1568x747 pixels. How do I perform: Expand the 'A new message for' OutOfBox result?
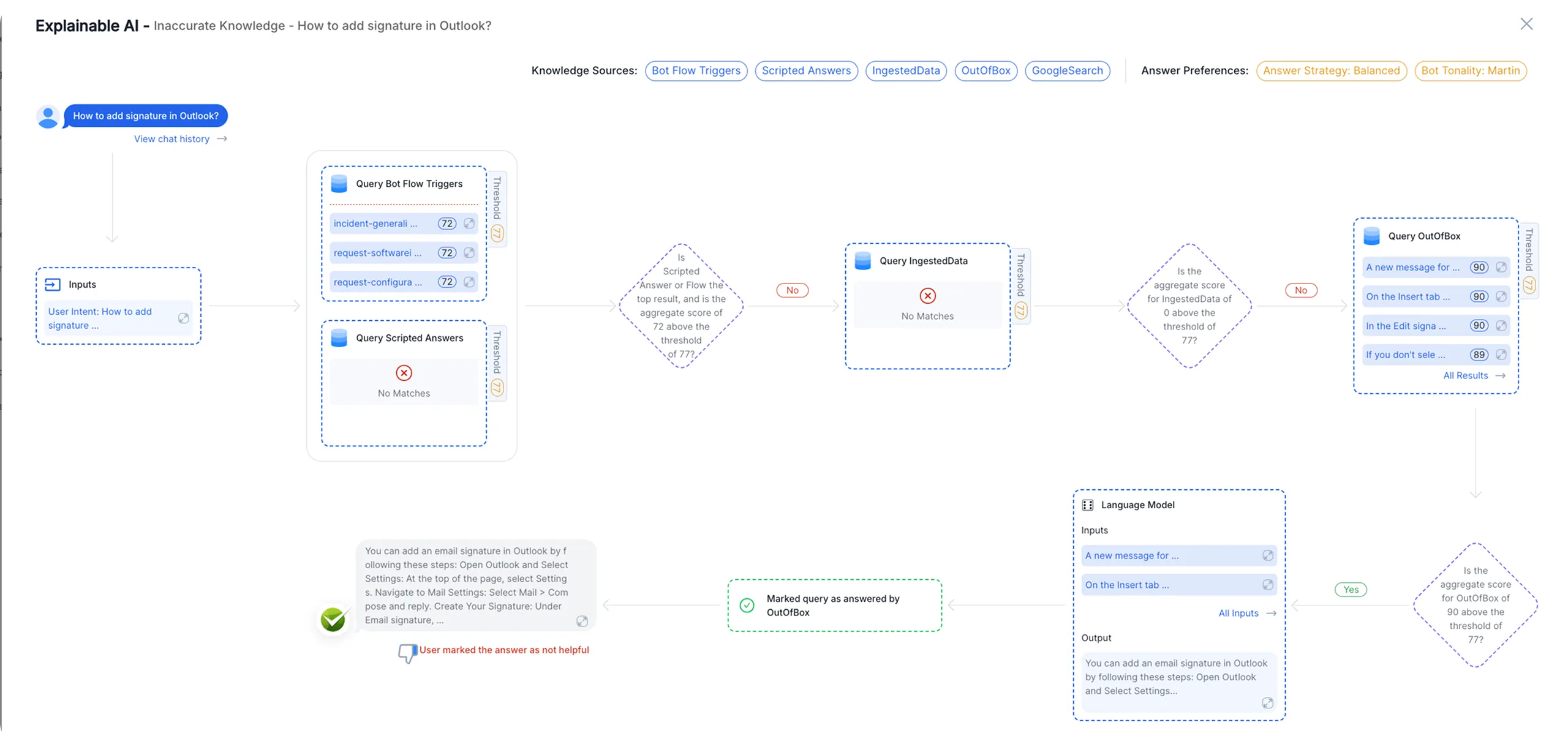tap(1501, 267)
